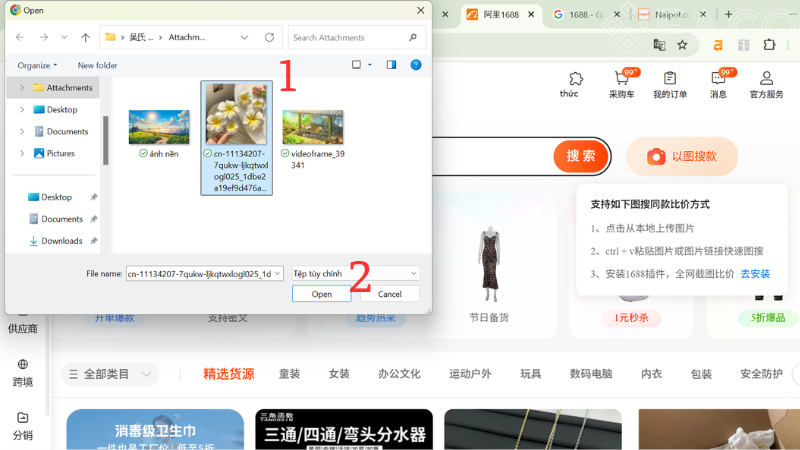Image resolution: width=800 pixels, height=450 pixels.
Task: Open 我的订单 orders icon
Action: click(x=670, y=85)
